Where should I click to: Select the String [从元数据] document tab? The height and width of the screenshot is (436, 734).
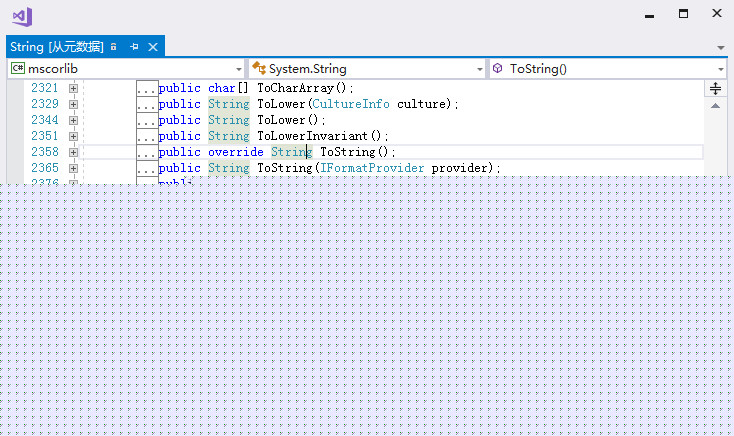(56, 47)
